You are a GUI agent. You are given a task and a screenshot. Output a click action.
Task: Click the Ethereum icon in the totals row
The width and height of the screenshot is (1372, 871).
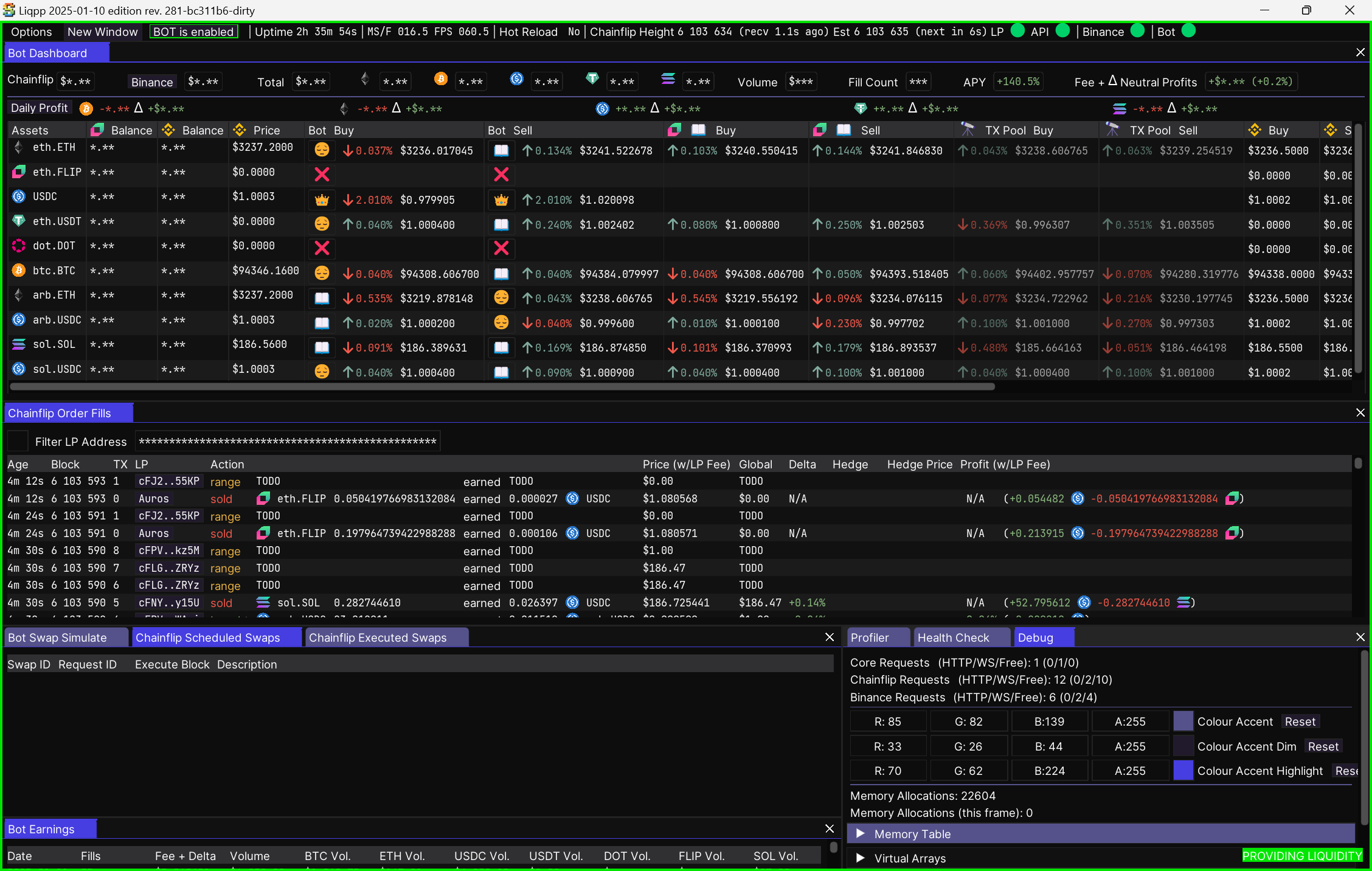point(365,79)
